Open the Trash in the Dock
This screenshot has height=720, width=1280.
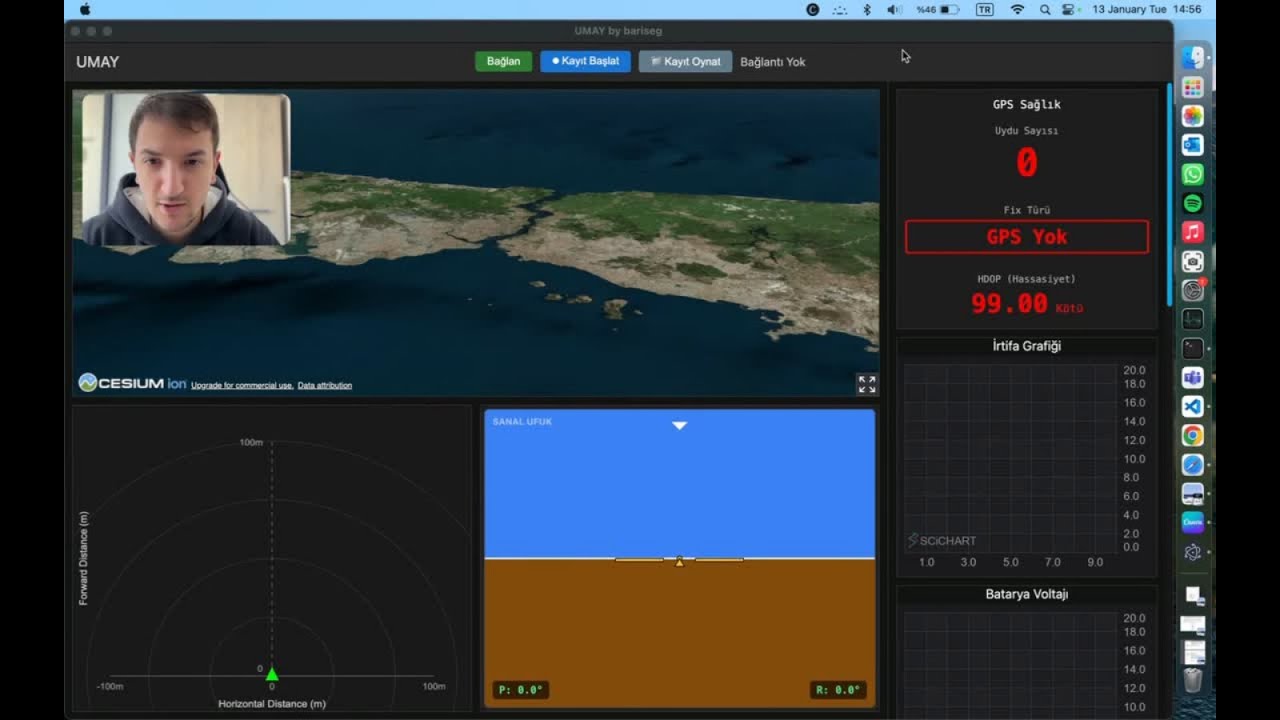[1193, 681]
